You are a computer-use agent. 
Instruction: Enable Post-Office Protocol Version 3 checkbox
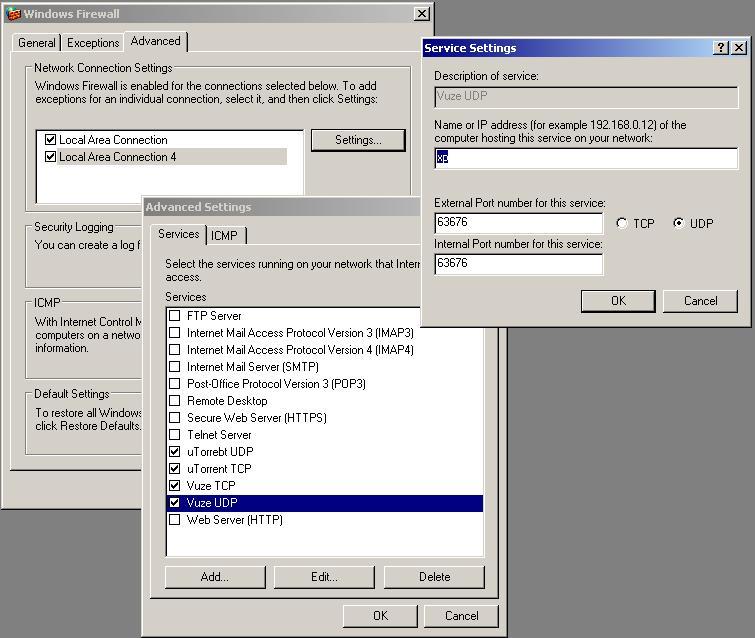tap(175, 384)
